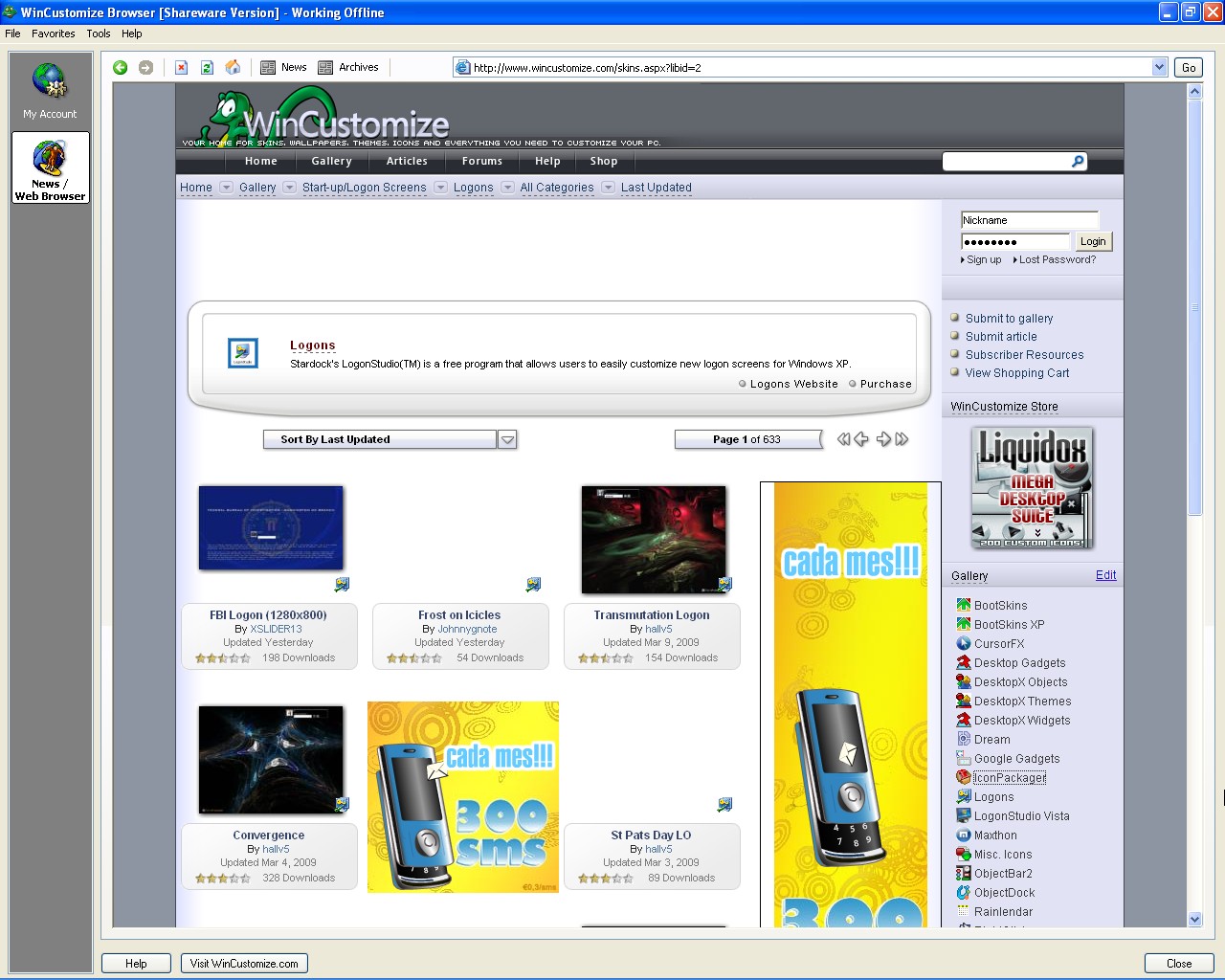Click the gray forward arrow button
This screenshot has height=980, width=1225.
click(x=145, y=67)
